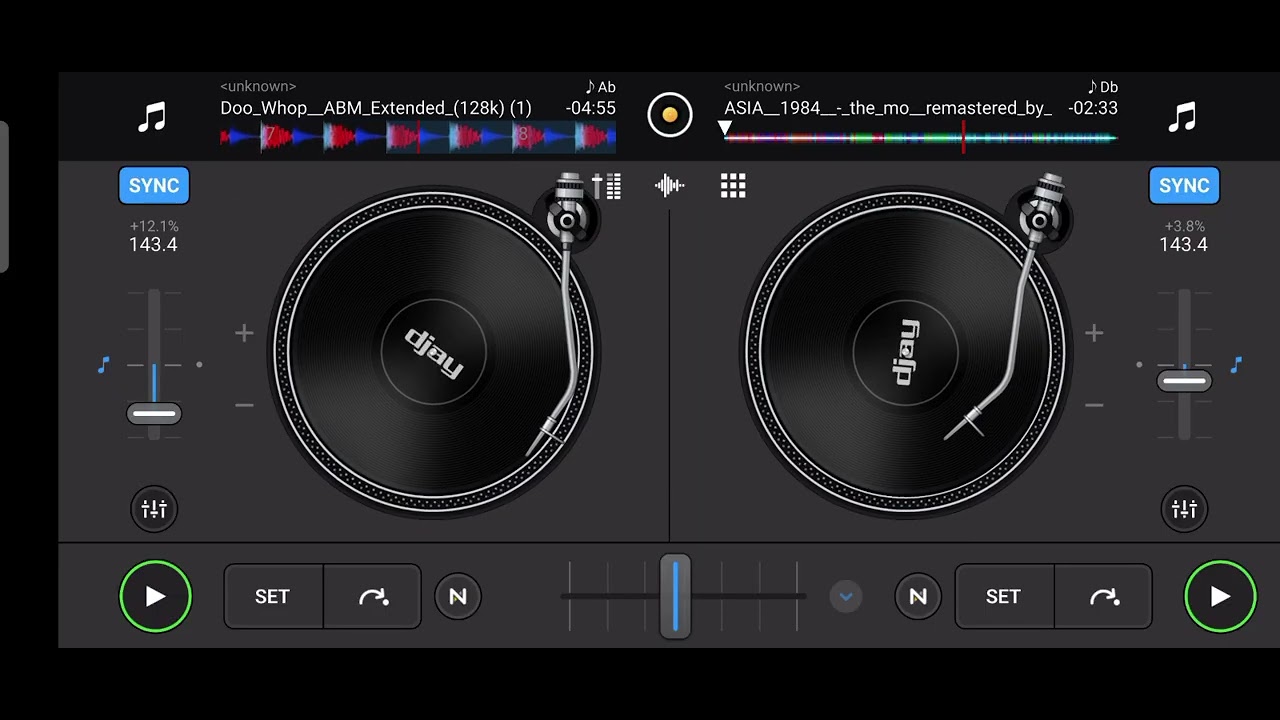Tap the center record button

[x=670, y=115]
